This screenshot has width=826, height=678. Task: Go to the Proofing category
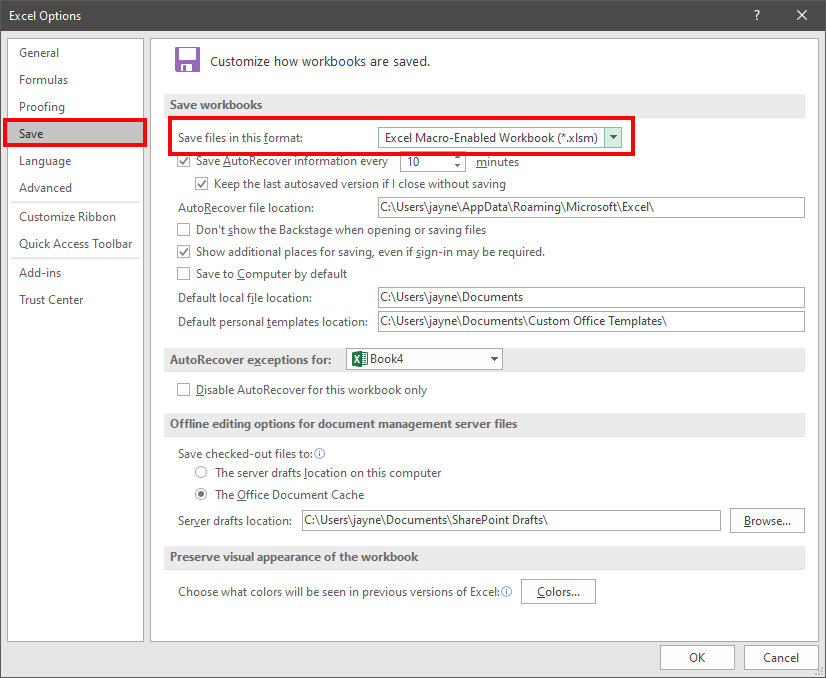point(75,106)
